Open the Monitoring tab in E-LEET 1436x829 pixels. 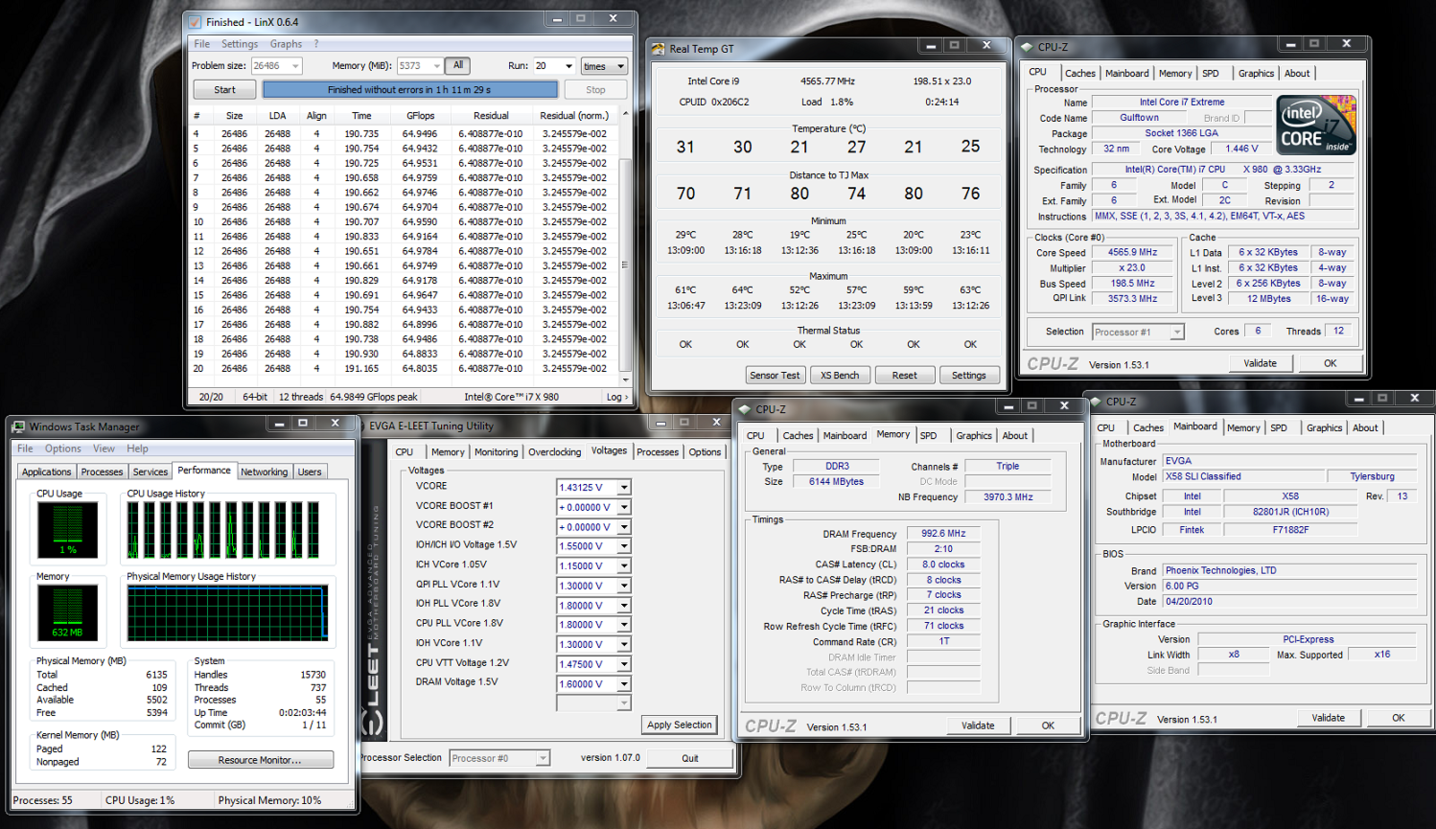496,452
